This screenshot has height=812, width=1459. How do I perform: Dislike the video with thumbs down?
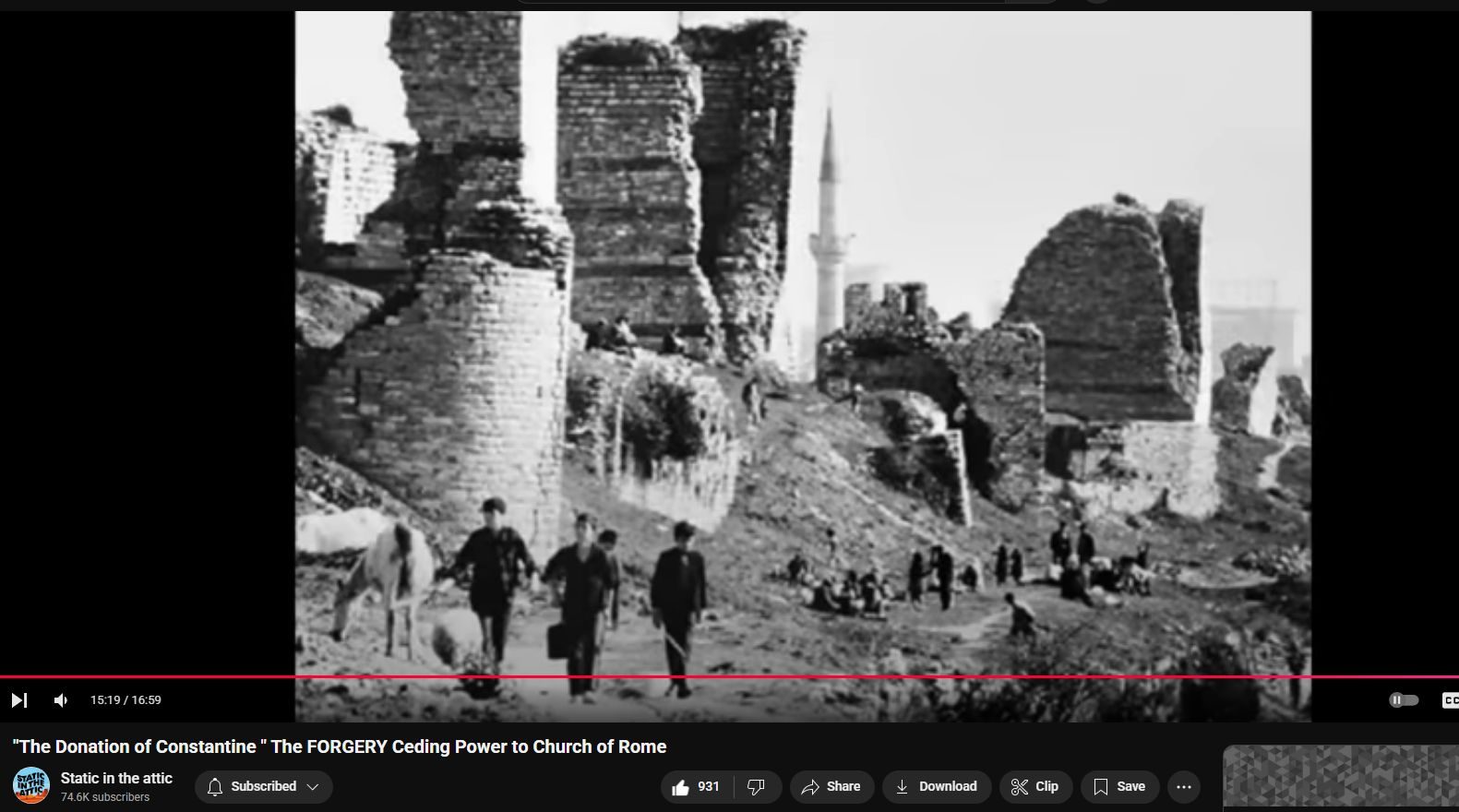[756, 787]
